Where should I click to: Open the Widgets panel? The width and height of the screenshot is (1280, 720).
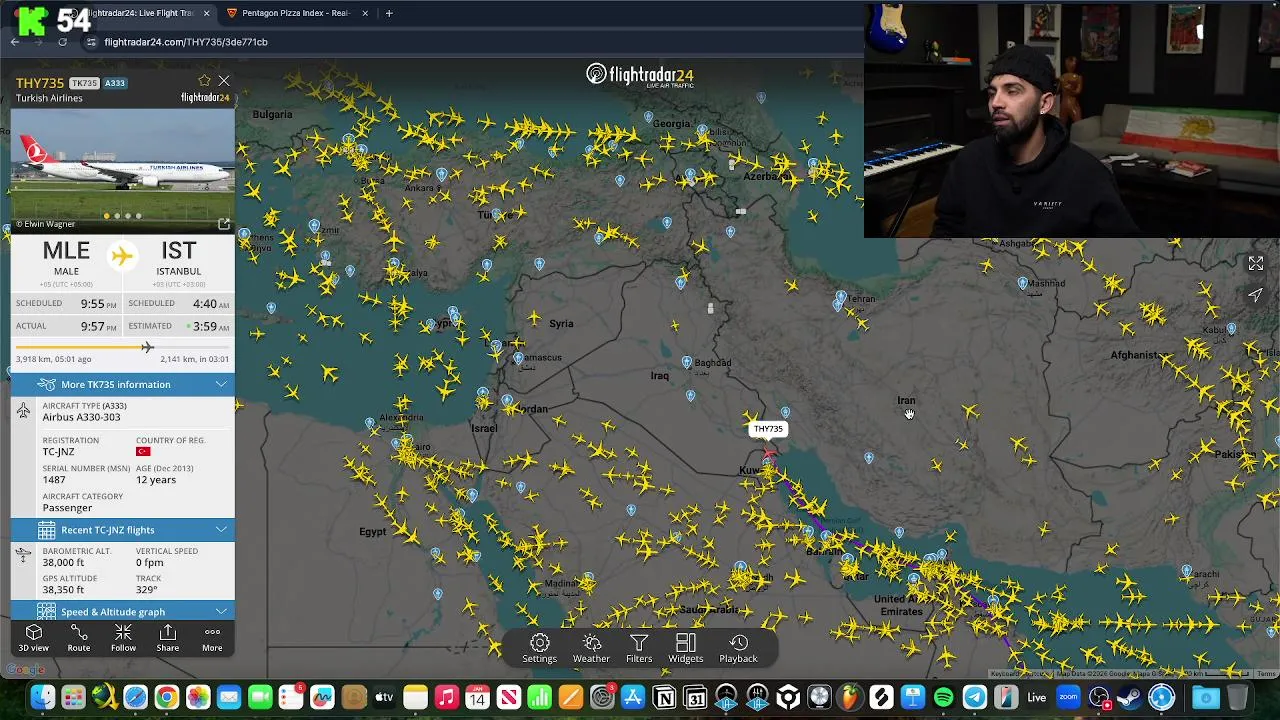click(x=686, y=648)
